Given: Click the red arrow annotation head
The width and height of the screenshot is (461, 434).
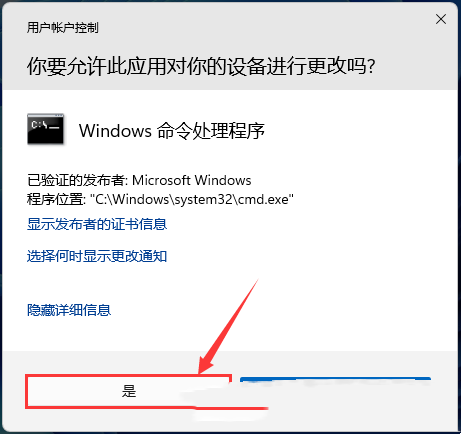Looking at the screenshot, I should pyautogui.click(x=206, y=364).
